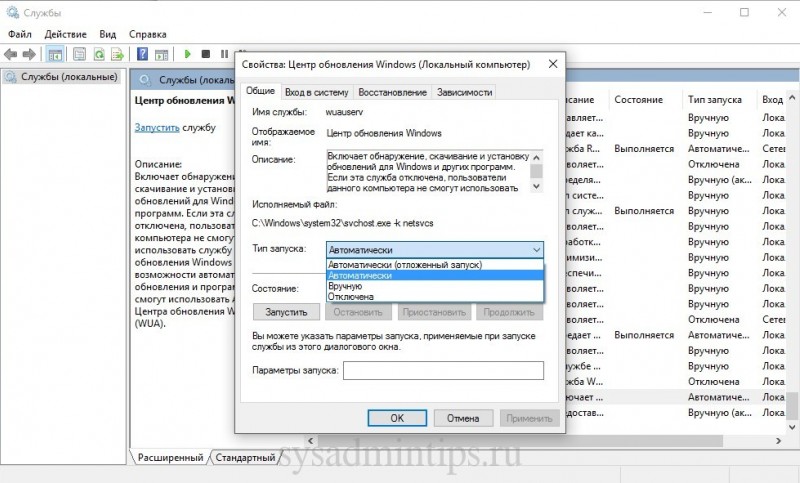Choose Вручную in startup type list
This screenshot has height=483, width=800.
coord(435,286)
